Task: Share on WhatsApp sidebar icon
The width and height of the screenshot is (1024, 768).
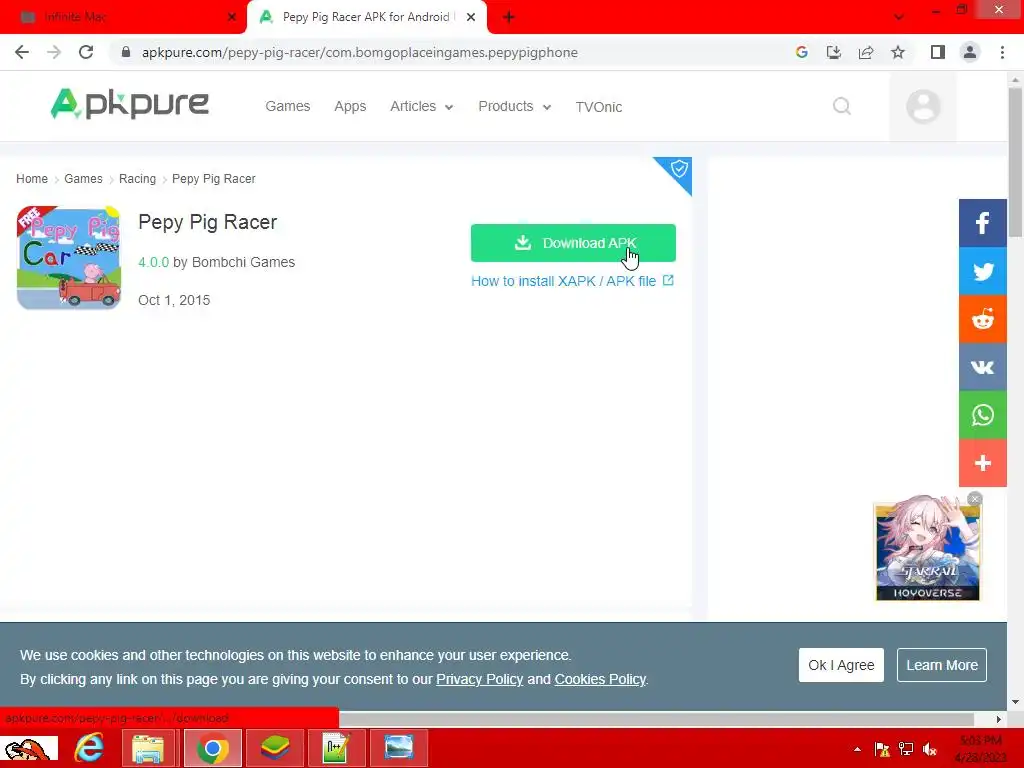Action: pos(982,415)
